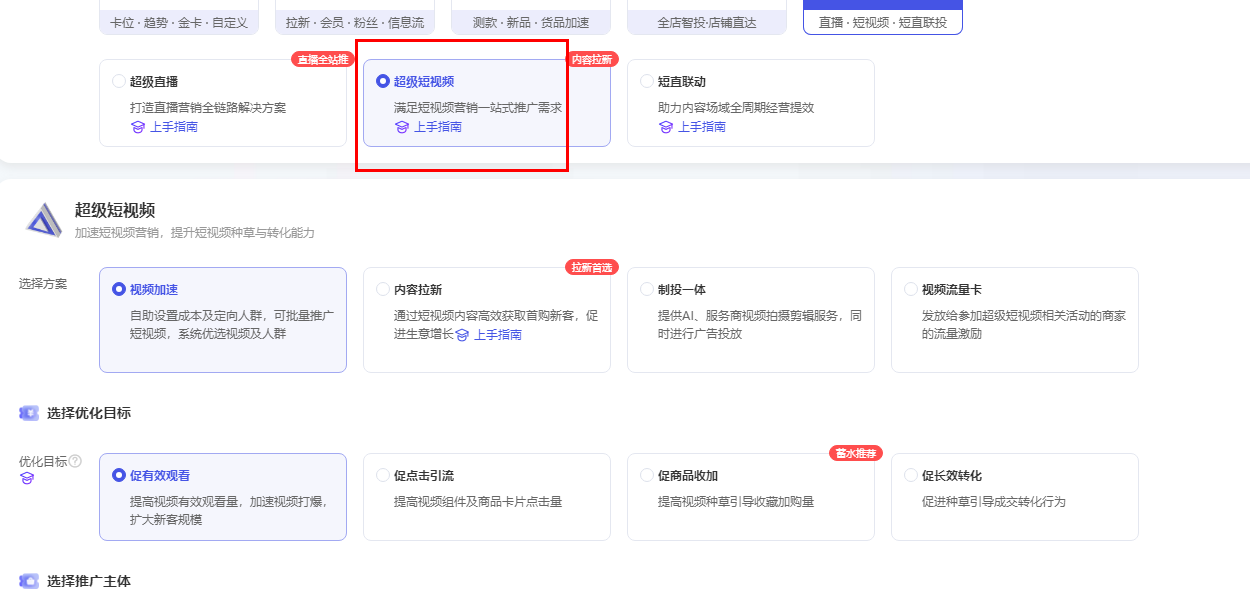1250x614 pixels.
Task: Click the 超级短视频 triangle logo
Action: pos(44,220)
